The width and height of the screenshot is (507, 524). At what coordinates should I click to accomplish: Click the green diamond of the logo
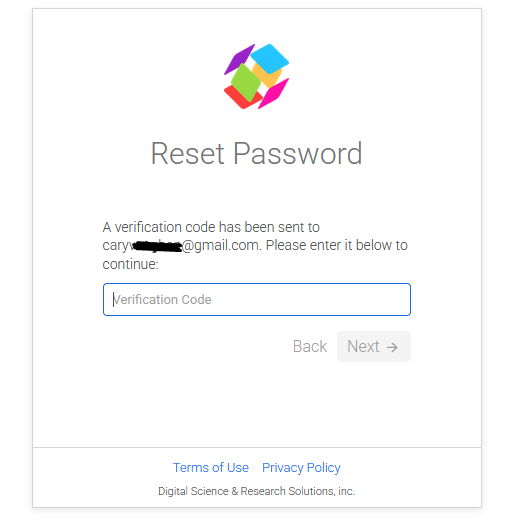[246, 83]
